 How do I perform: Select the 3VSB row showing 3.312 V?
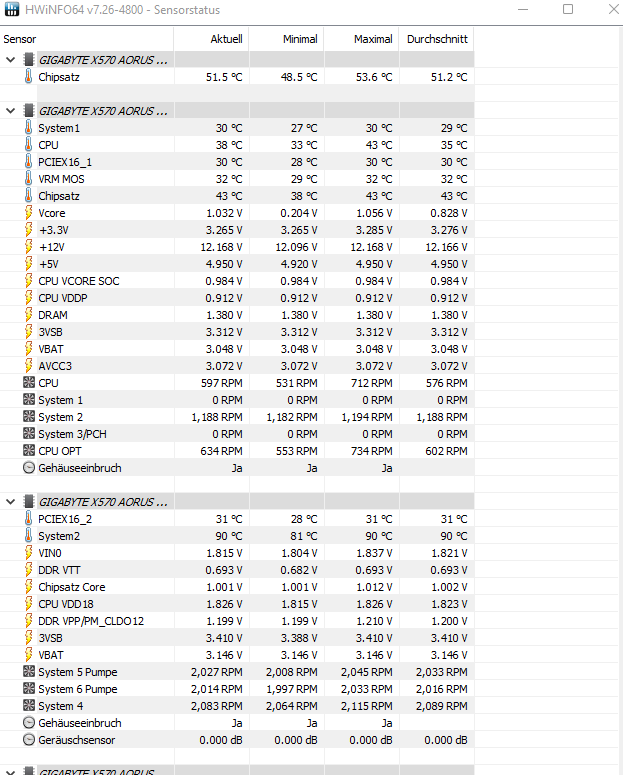(237, 332)
